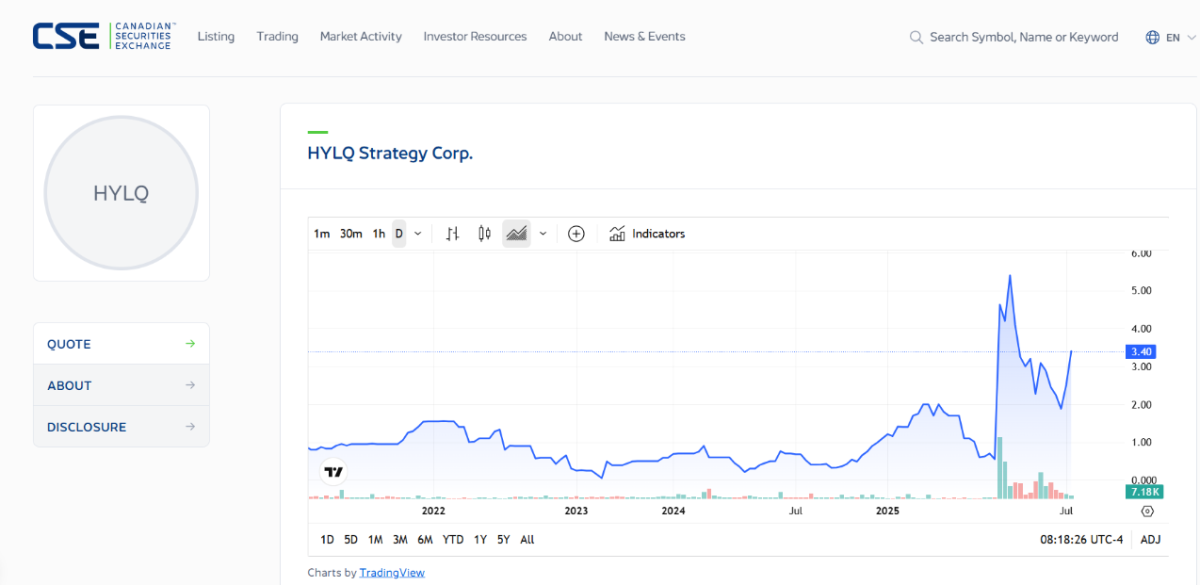Click the 3.40 current price label
The image size is (1200, 585).
click(1141, 352)
